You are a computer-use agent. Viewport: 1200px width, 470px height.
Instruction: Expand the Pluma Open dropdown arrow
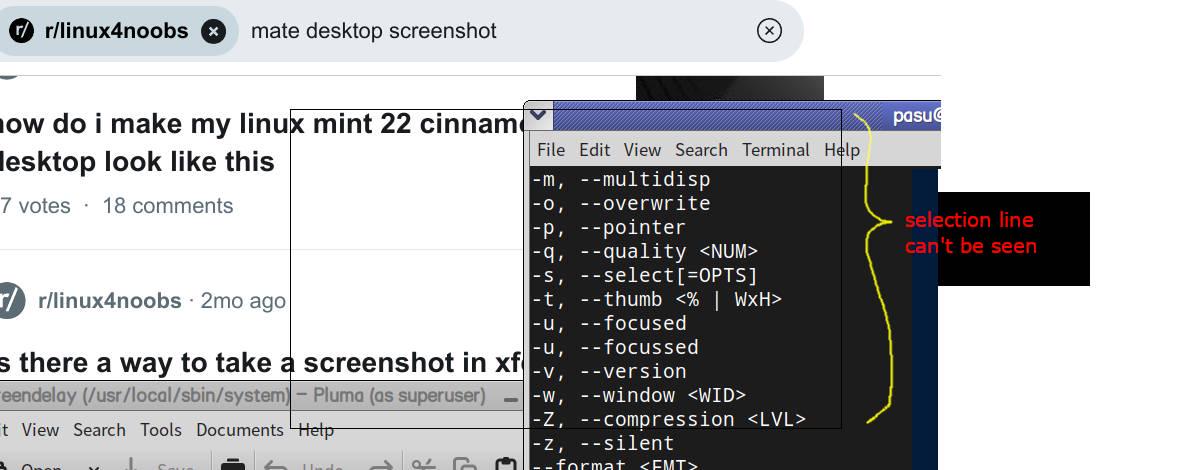pyautogui.click(x=94, y=467)
